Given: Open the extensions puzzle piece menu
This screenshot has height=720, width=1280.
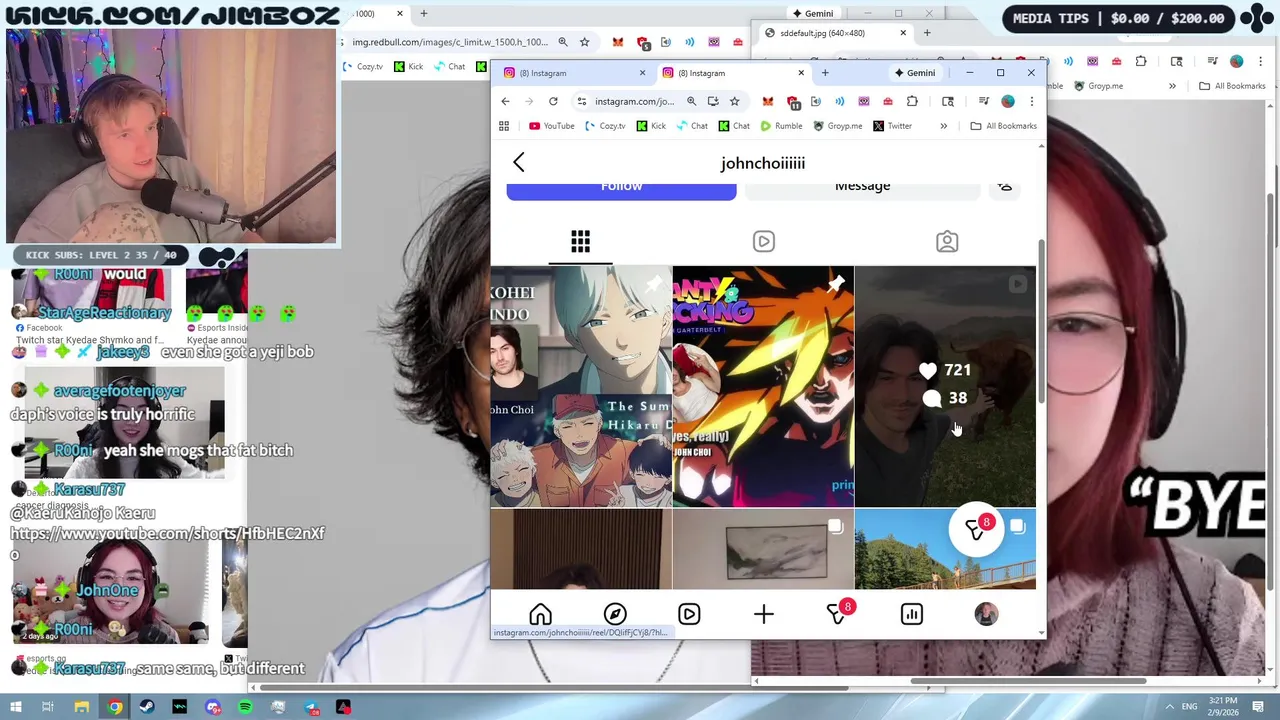Looking at the screenshot, I should pyautogui.click(x=912, y=101).
